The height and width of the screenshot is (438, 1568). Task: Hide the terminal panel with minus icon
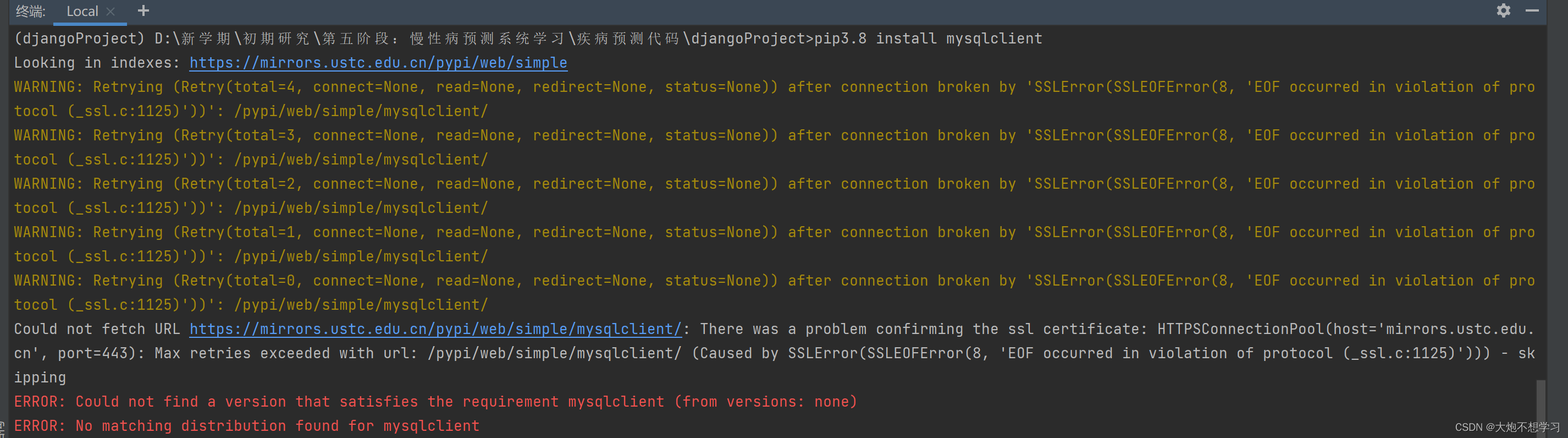1532,10
